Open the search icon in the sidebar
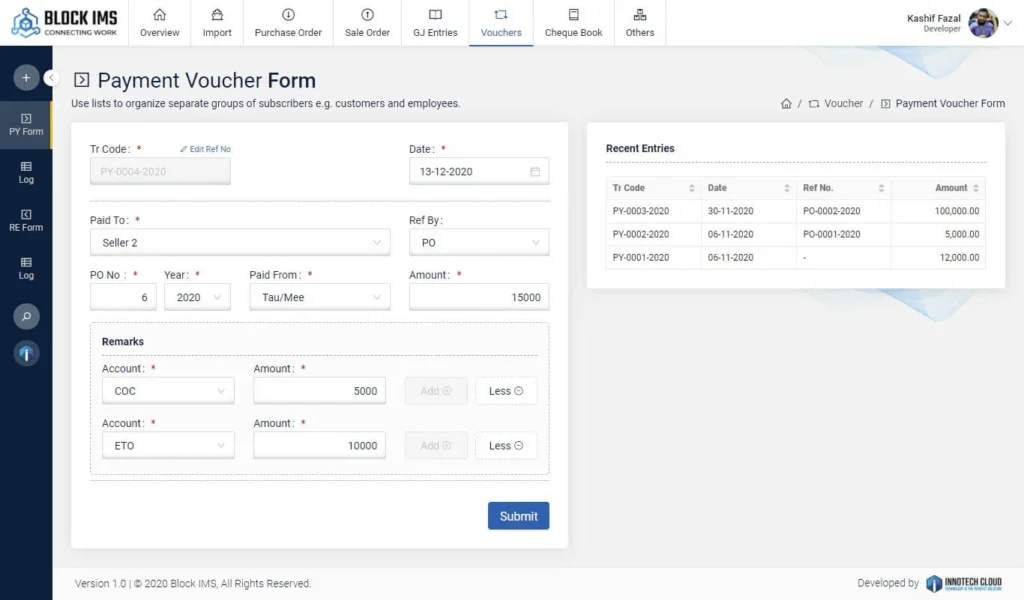 point(26,316)
